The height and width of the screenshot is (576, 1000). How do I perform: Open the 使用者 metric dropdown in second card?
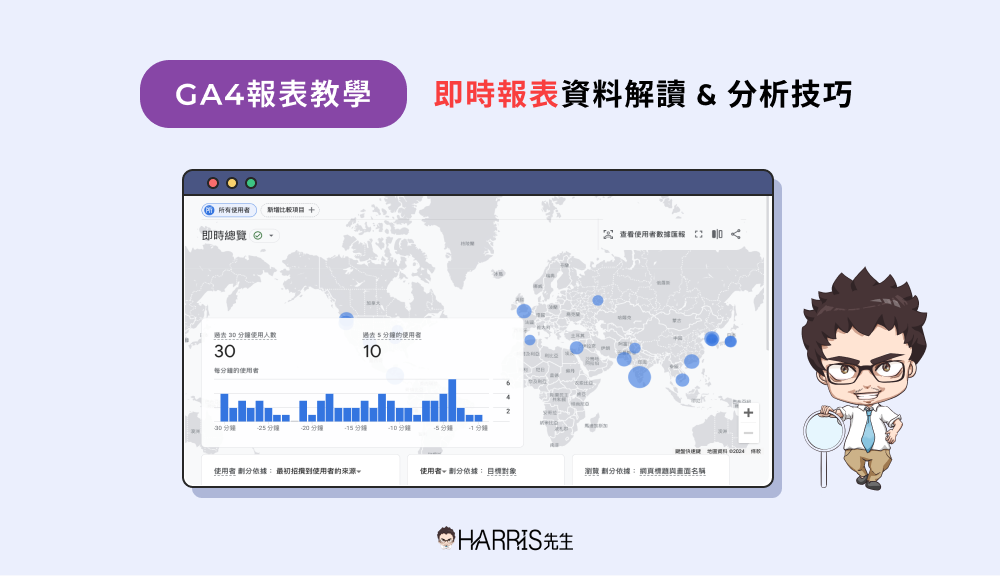(433, 471)
